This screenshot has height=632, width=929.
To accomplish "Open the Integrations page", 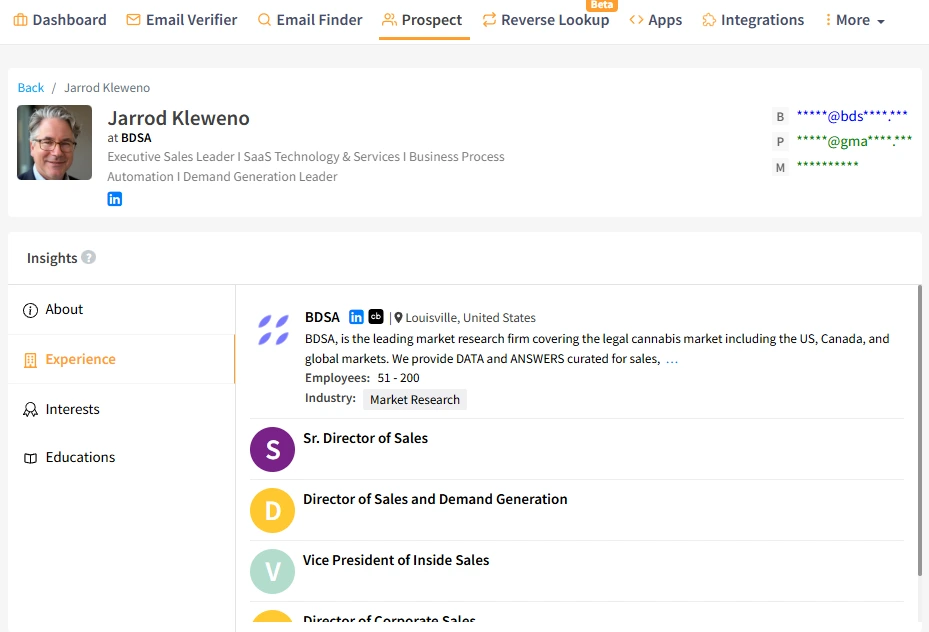I will (x=753, y=20).
